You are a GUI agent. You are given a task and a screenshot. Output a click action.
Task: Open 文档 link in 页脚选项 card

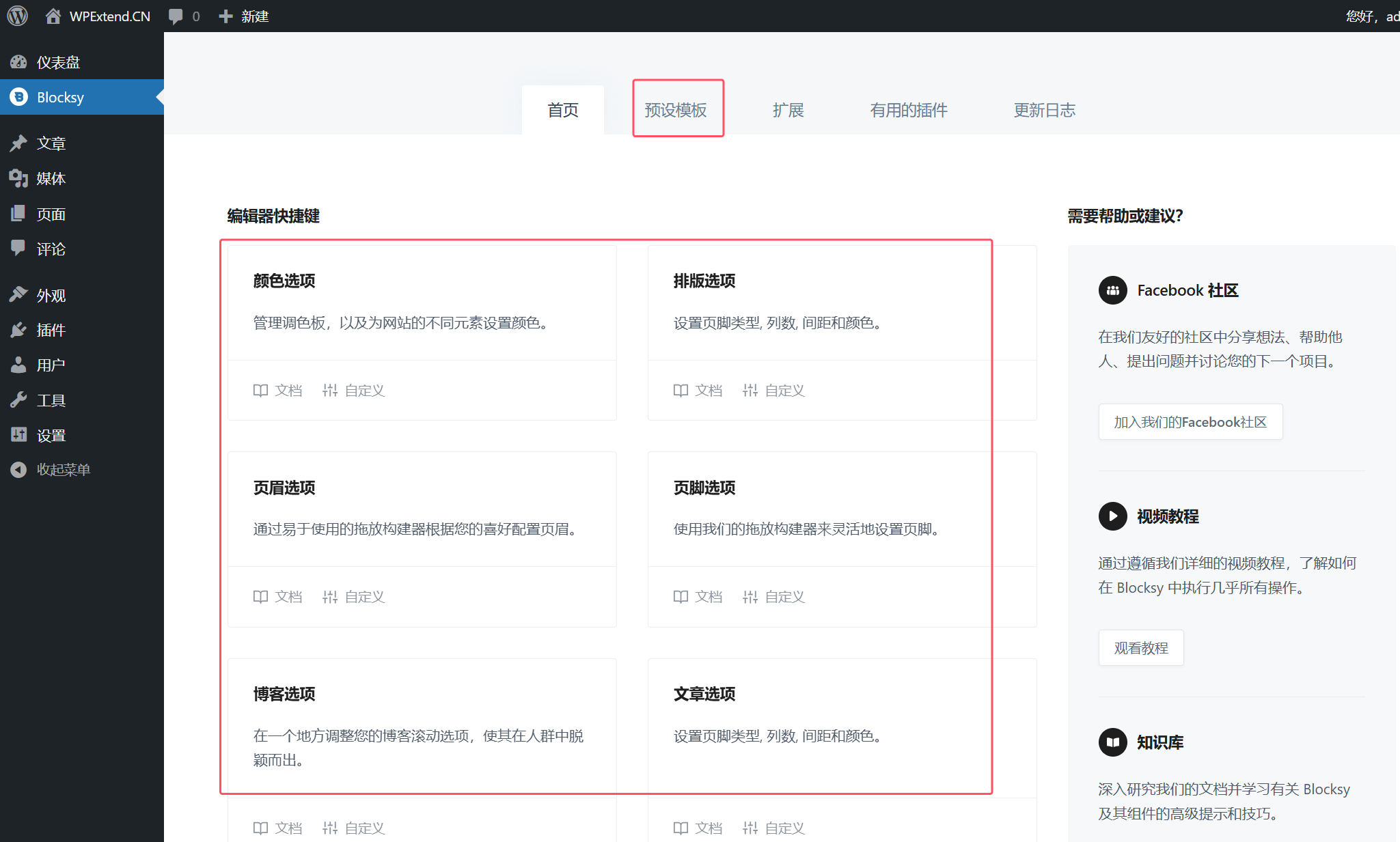[698, 597]
